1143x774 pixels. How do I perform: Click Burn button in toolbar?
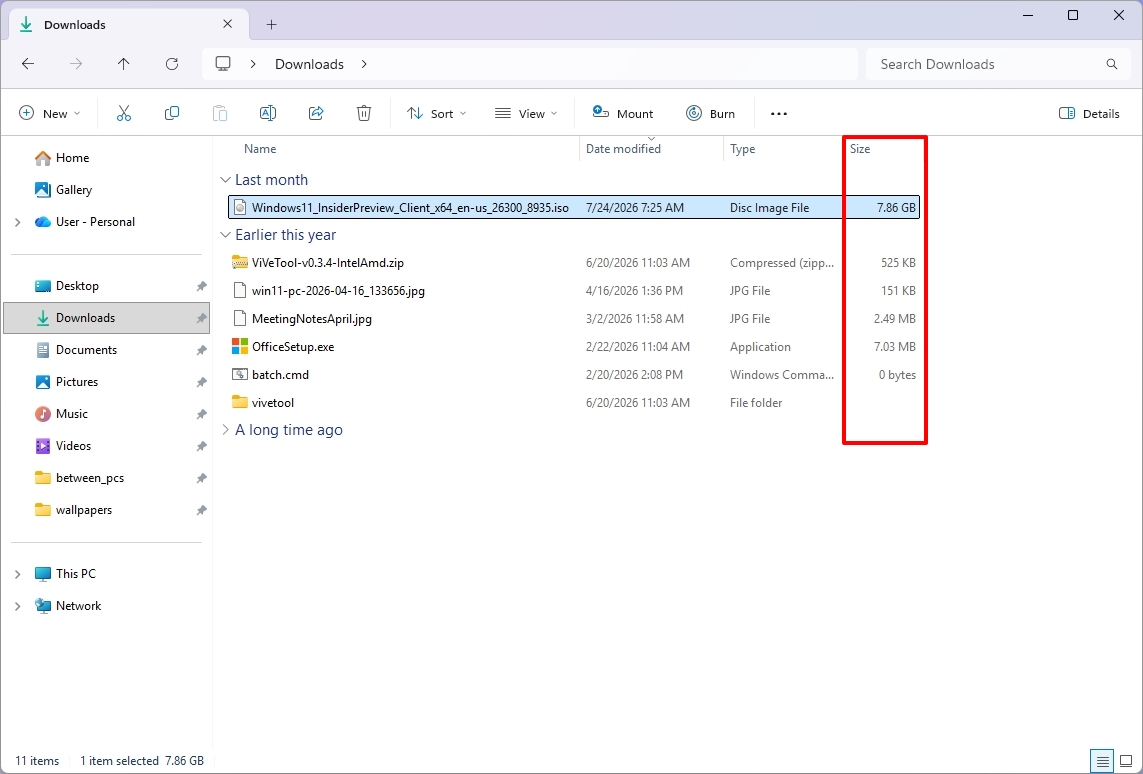pos(710,114)
